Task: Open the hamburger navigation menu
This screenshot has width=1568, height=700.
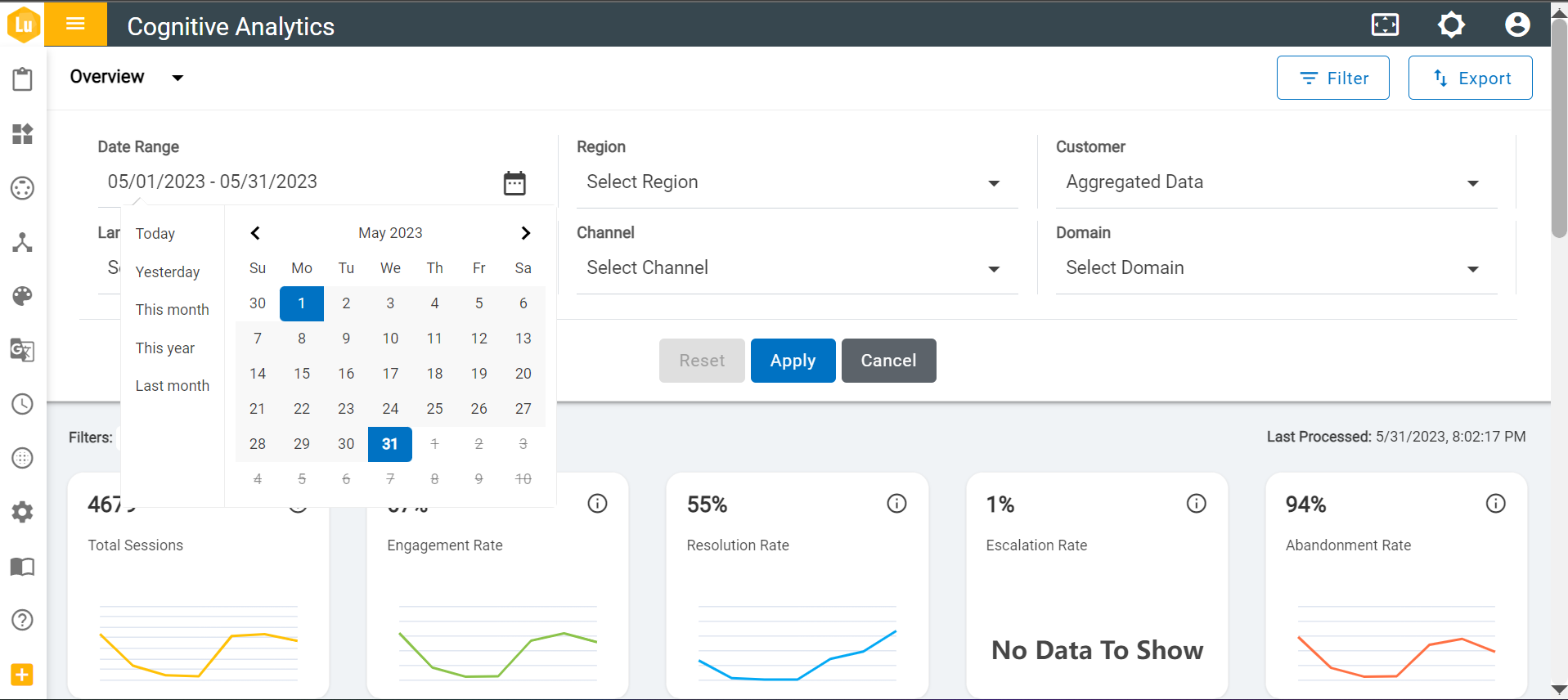Action: (75, 24)
